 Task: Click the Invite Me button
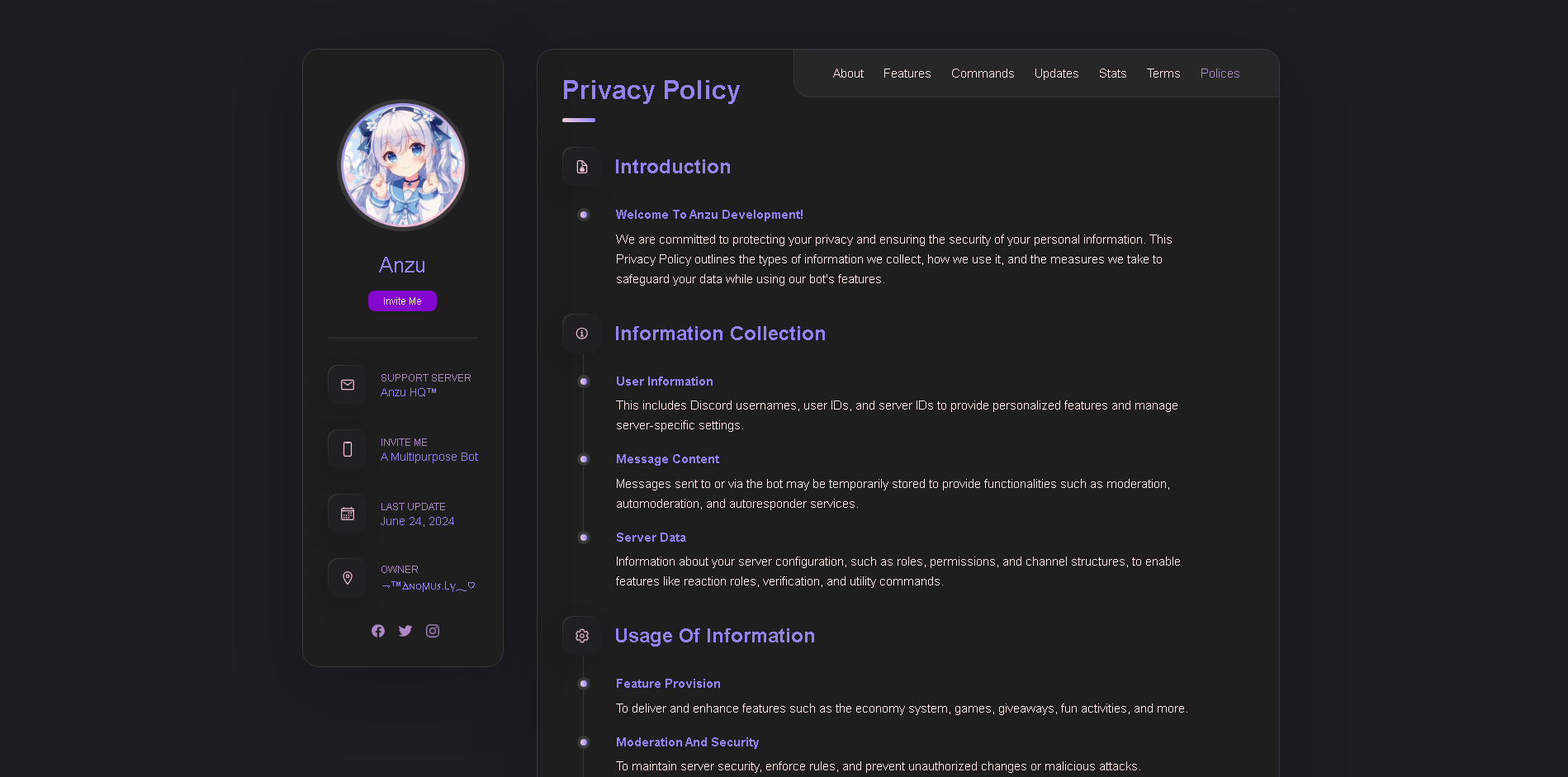pos(402,301)
